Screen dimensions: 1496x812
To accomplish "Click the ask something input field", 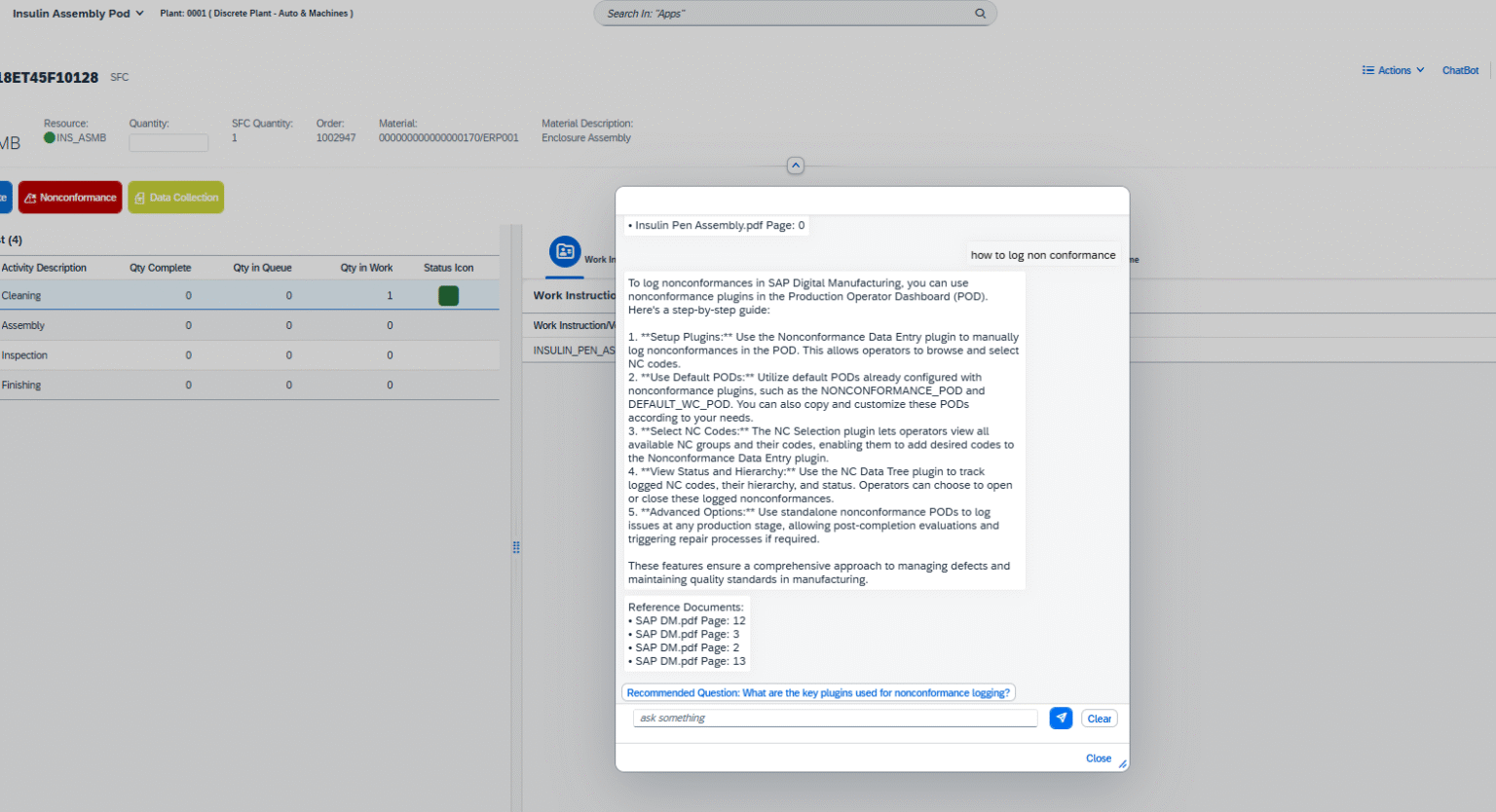I will (x=835, y=718).
